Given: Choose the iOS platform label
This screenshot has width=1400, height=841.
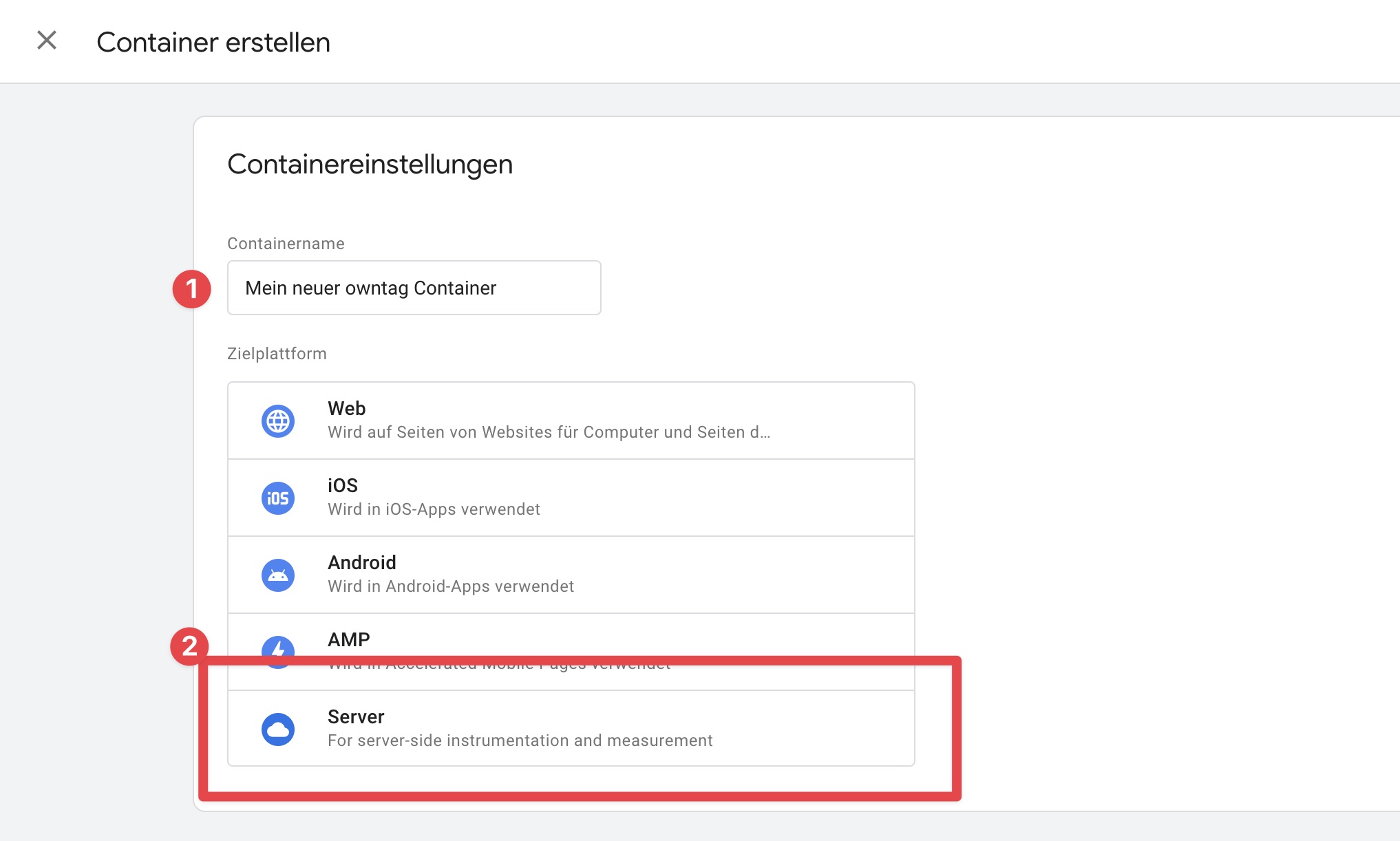Looking at the screenshot, I should (342, 485).
